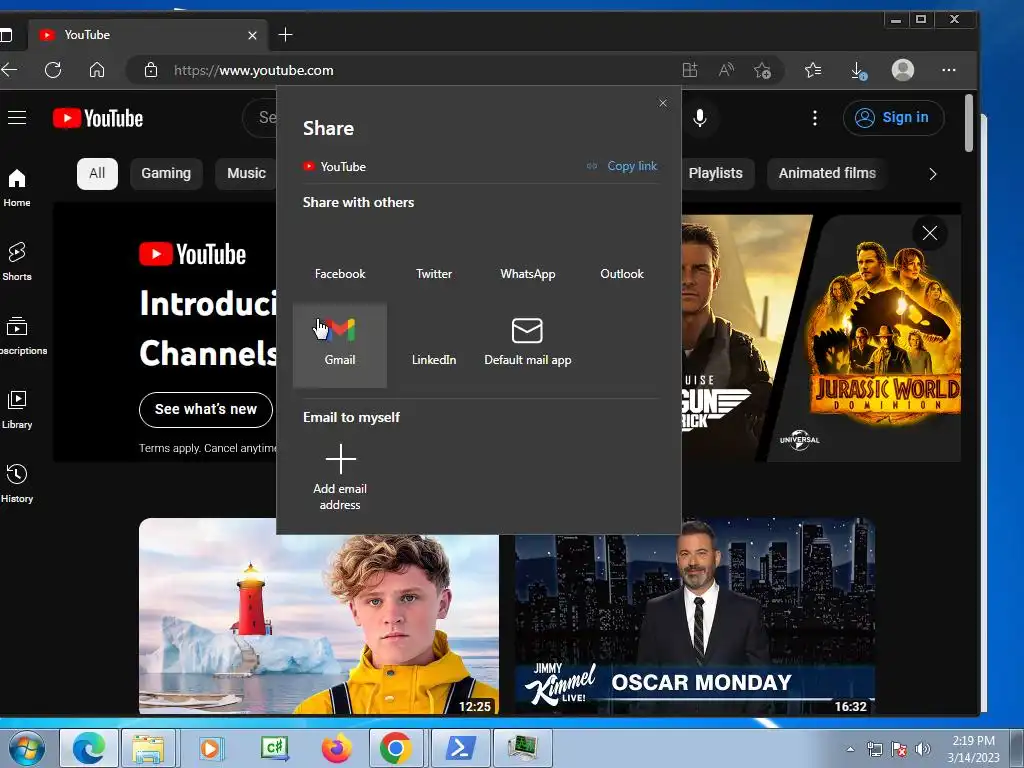
Task: Open Library in sidebar
Action: [x=17, y=409]
